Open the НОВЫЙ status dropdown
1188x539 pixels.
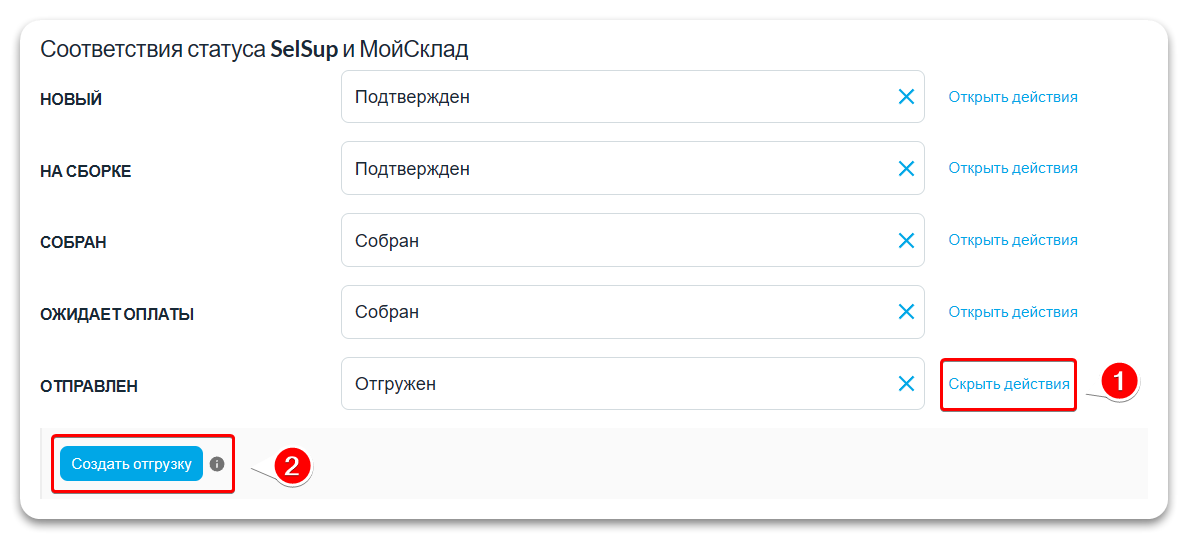pyautogui.click(x=615, y=97)
